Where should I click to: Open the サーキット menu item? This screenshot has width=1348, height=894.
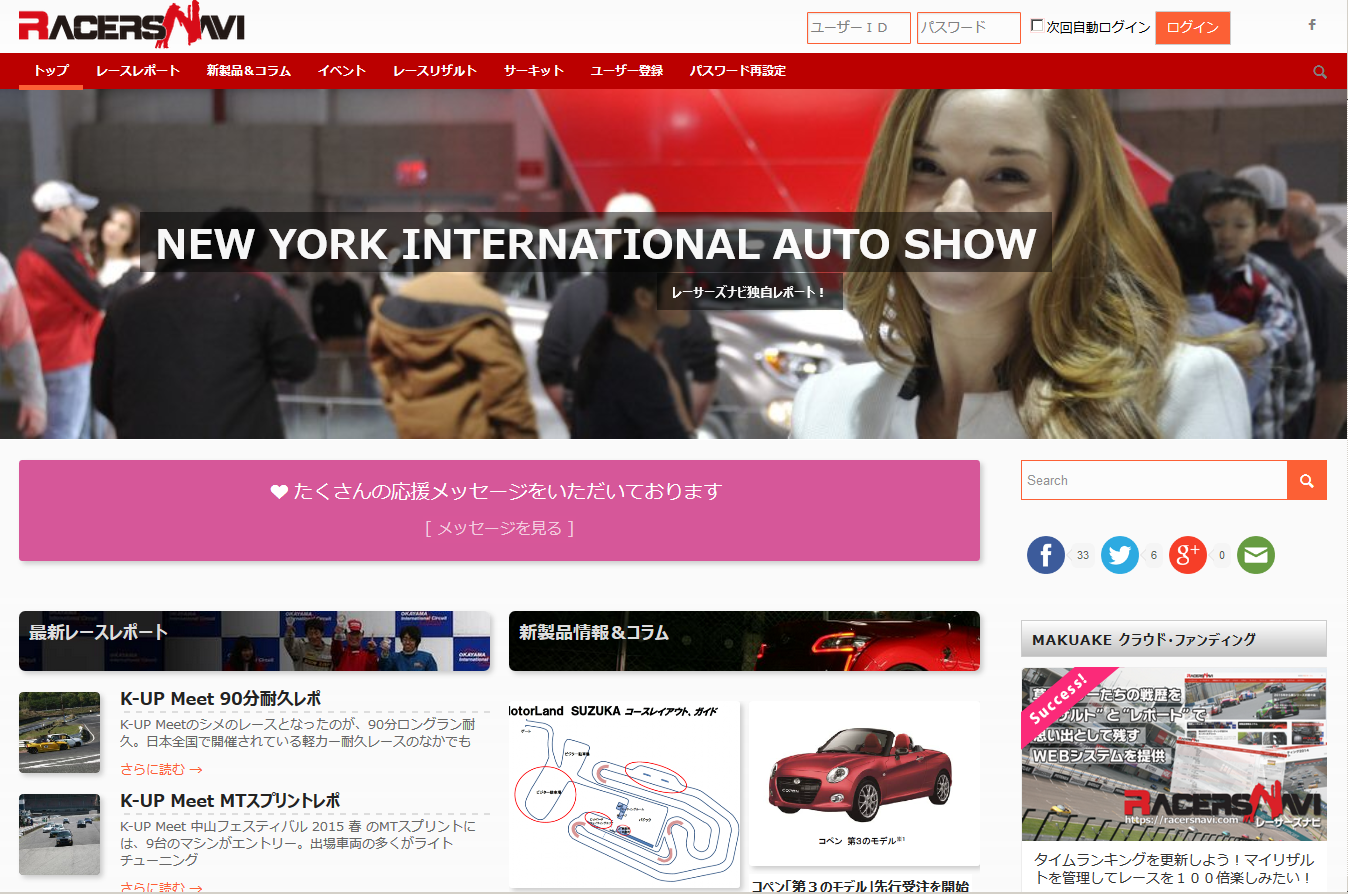point(534,71)
